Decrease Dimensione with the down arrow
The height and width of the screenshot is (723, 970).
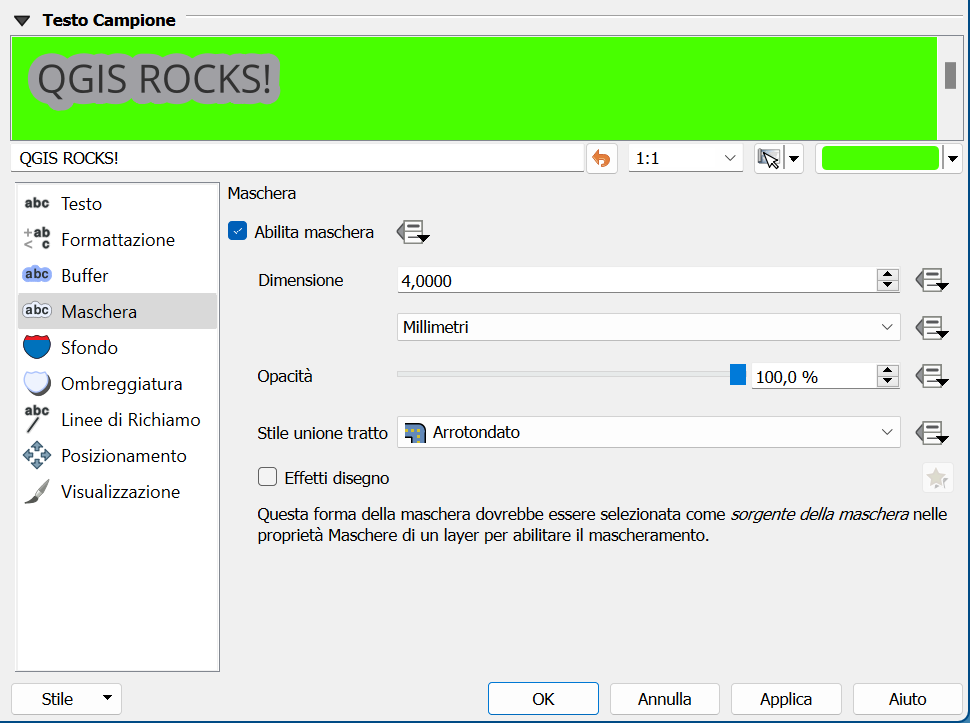pos(888,286)
